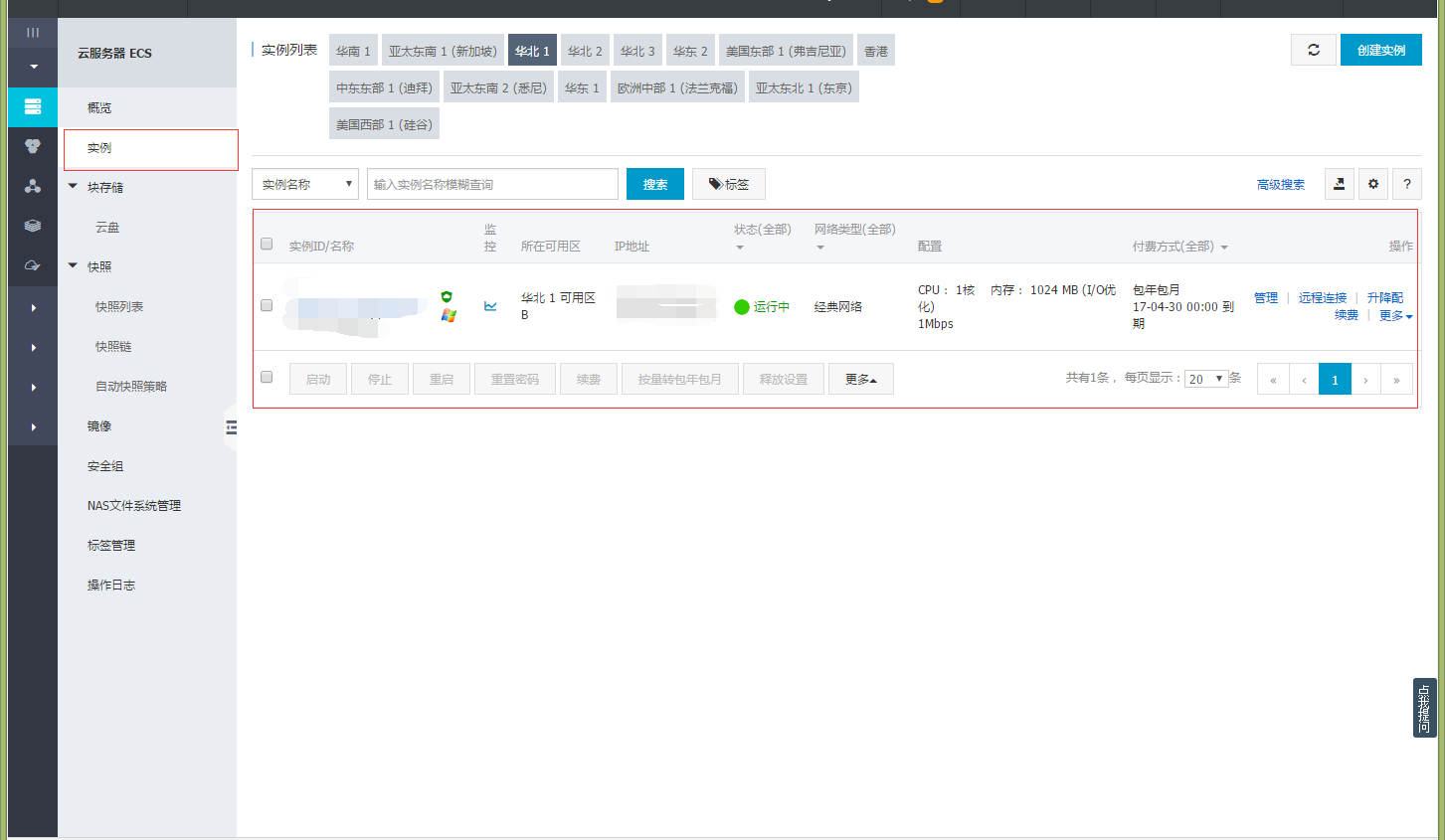1445x840 pixels.
Task: Collapse the 块存储 section in the sidebar
Action: [73, 186]
